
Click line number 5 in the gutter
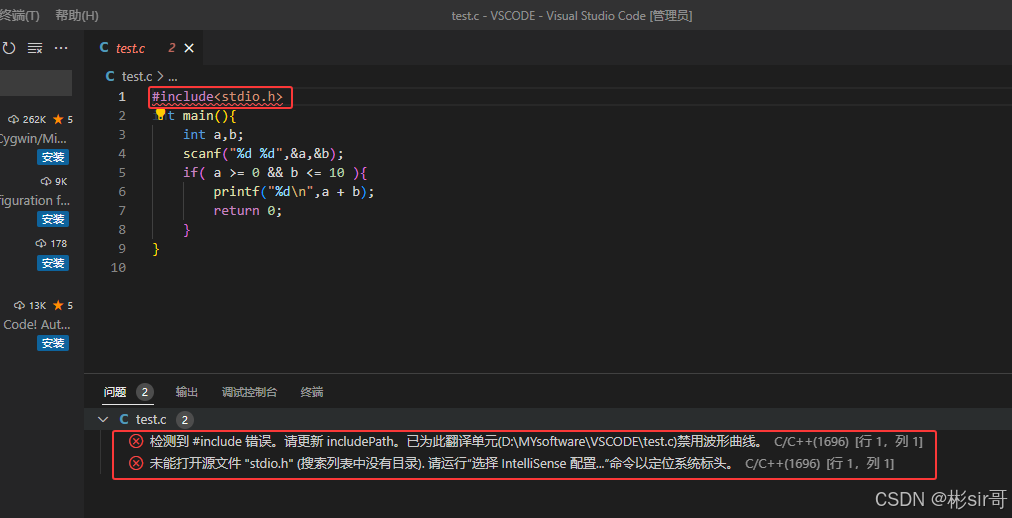pyautogui.click(x=122, y=173)
